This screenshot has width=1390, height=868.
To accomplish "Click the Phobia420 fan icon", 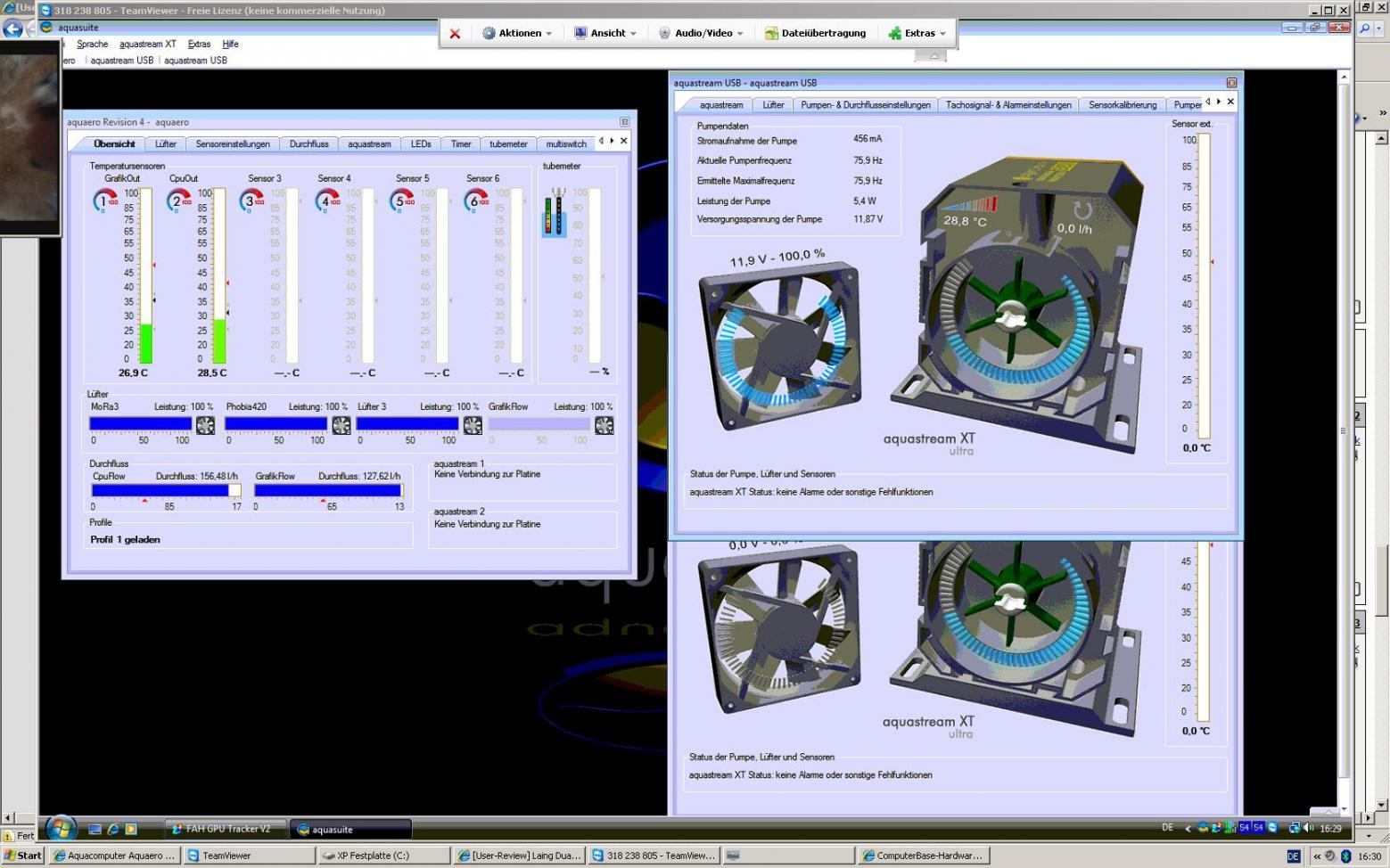I will [341, 425].
